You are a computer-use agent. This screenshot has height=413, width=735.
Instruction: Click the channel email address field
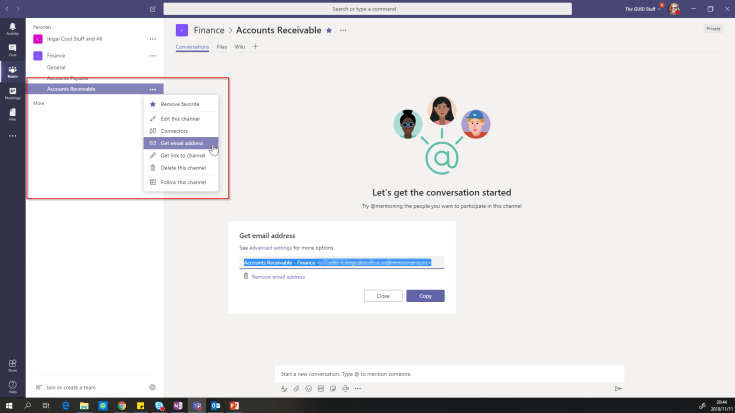337,262
